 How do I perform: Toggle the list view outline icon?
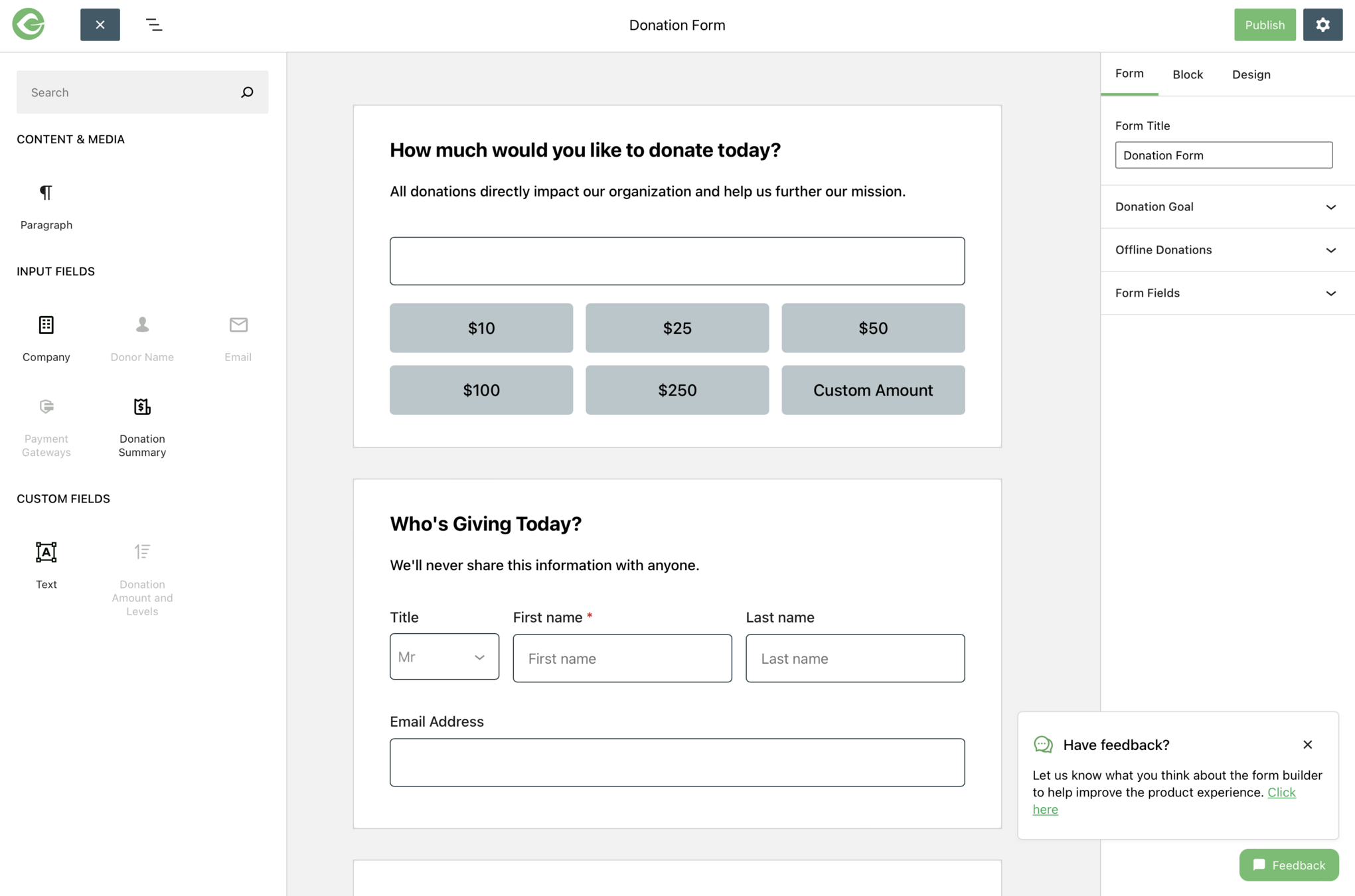(x=154, y=25)
